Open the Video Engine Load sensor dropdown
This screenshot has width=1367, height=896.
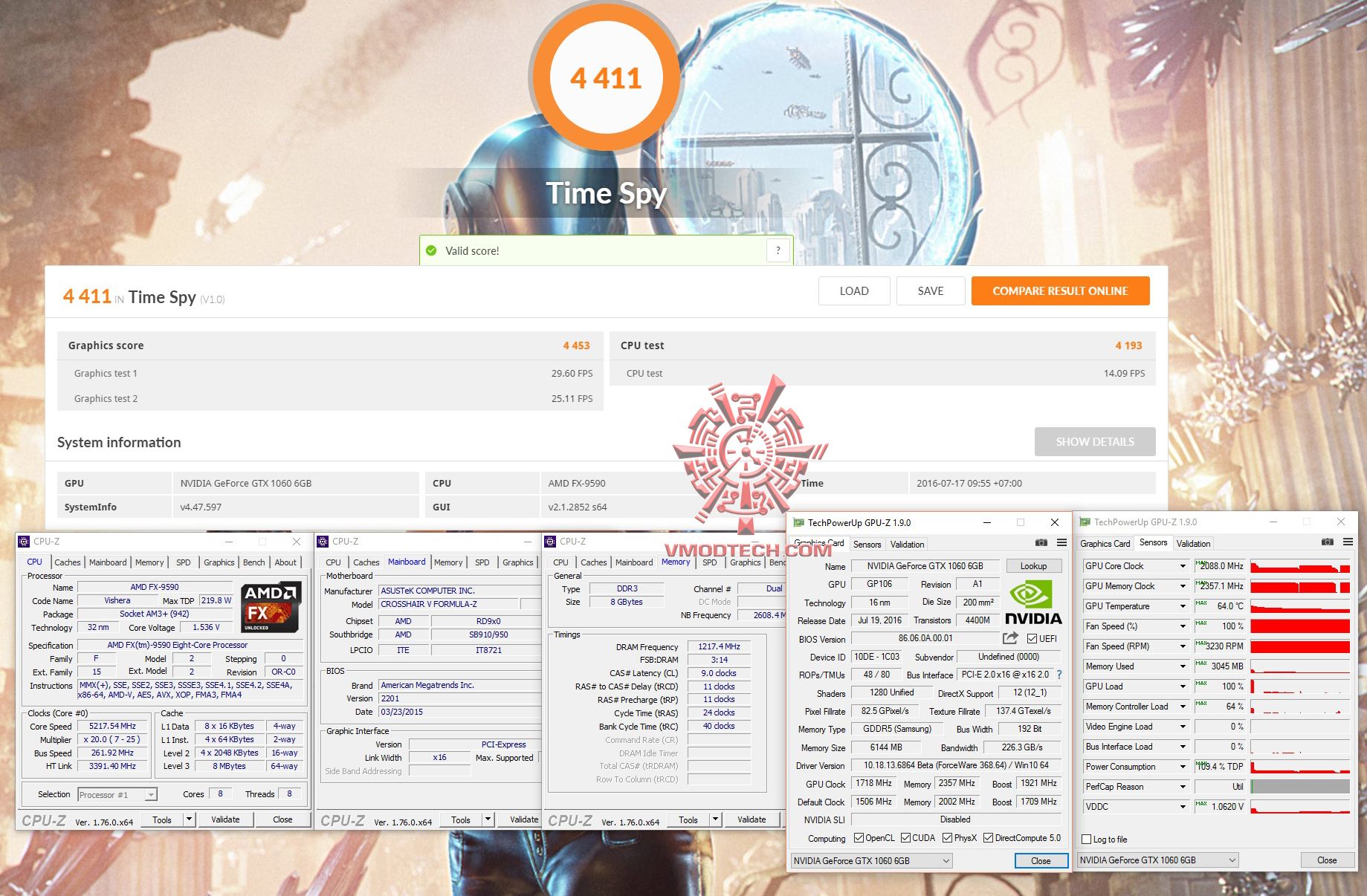pos(1183,727)
